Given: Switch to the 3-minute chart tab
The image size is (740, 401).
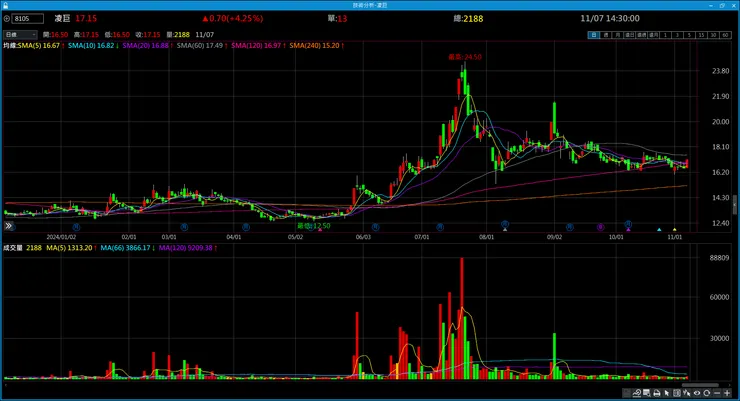Looking at the screenshot, I should pyautogui.click(x=678, y=35).
